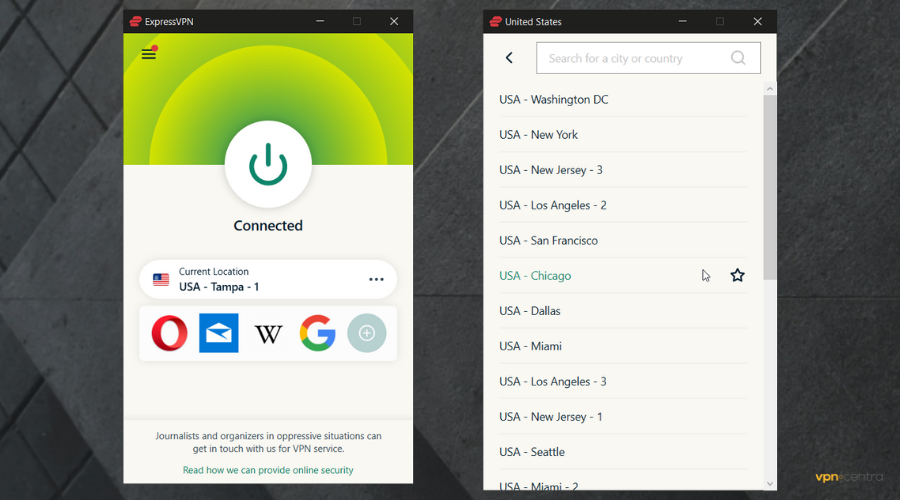This screenshot has width=900, height=500.
Task: Open the Google shortcut
Action: tap(317, 333)
